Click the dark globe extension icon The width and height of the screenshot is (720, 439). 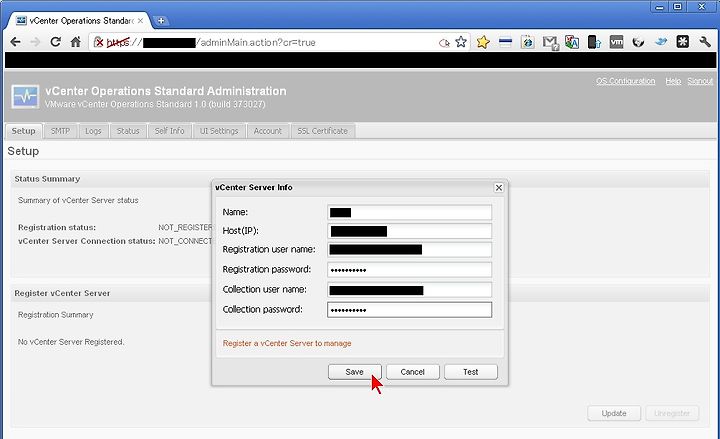(x=638, y=42)
